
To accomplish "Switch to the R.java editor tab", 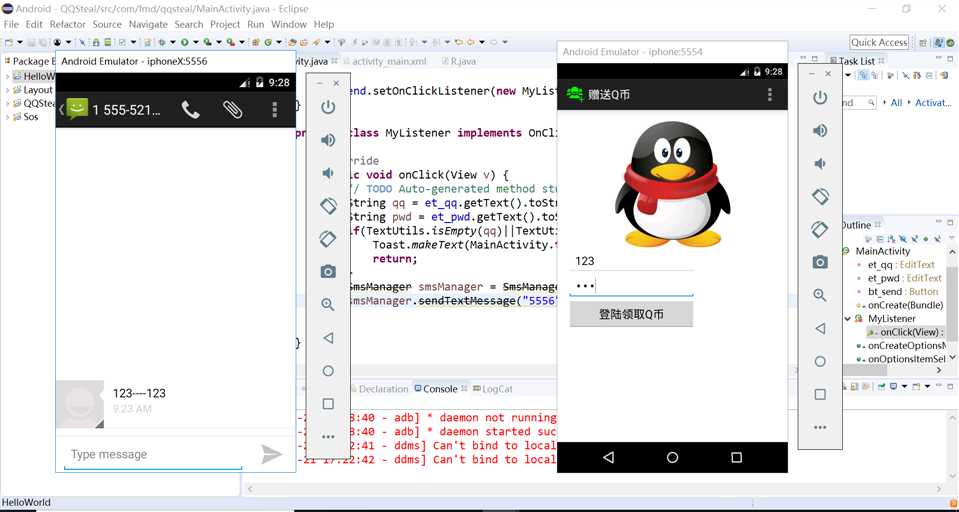I will 463,62.
